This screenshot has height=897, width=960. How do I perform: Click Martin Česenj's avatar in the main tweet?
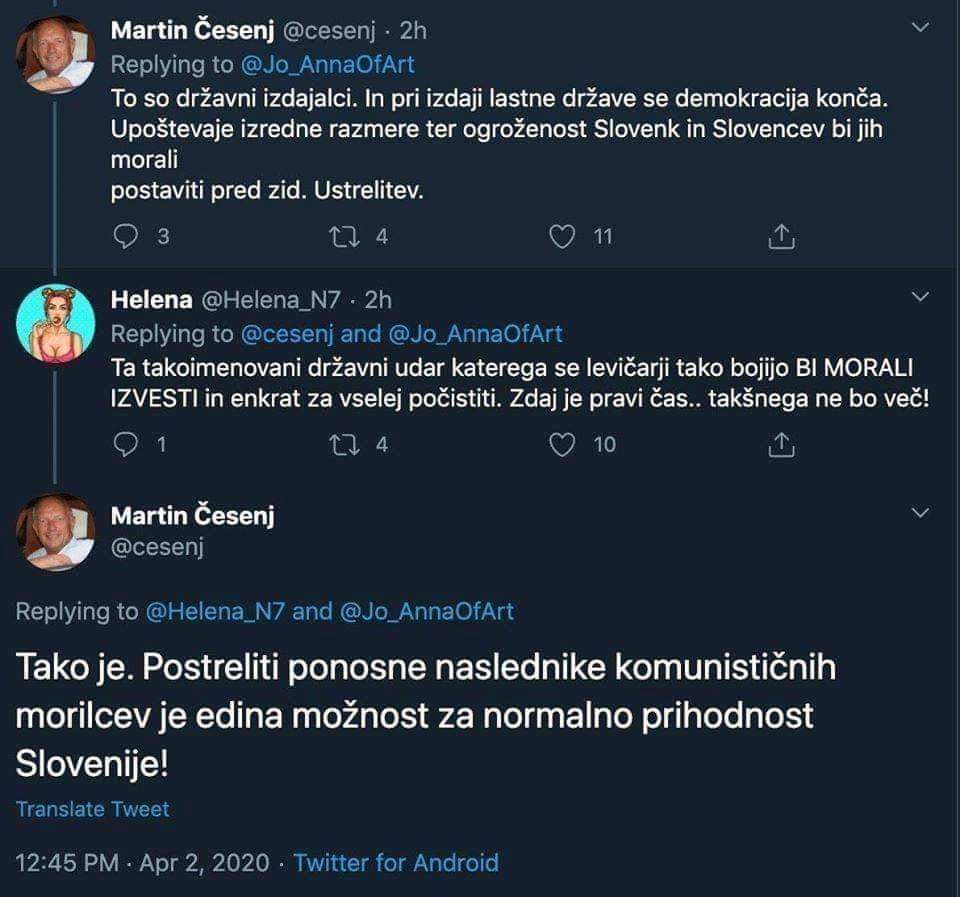point(56,531)
